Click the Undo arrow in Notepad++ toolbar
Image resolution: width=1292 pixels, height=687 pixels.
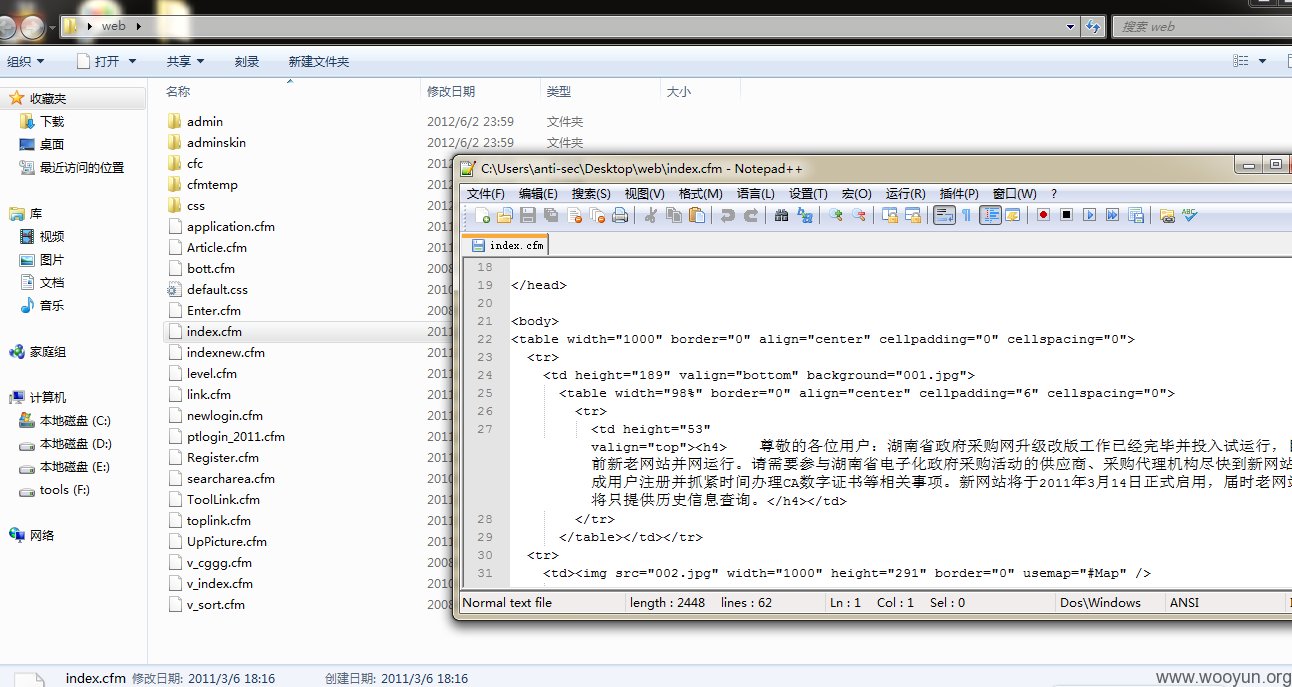pyautogui.click(x=728, y=215)
